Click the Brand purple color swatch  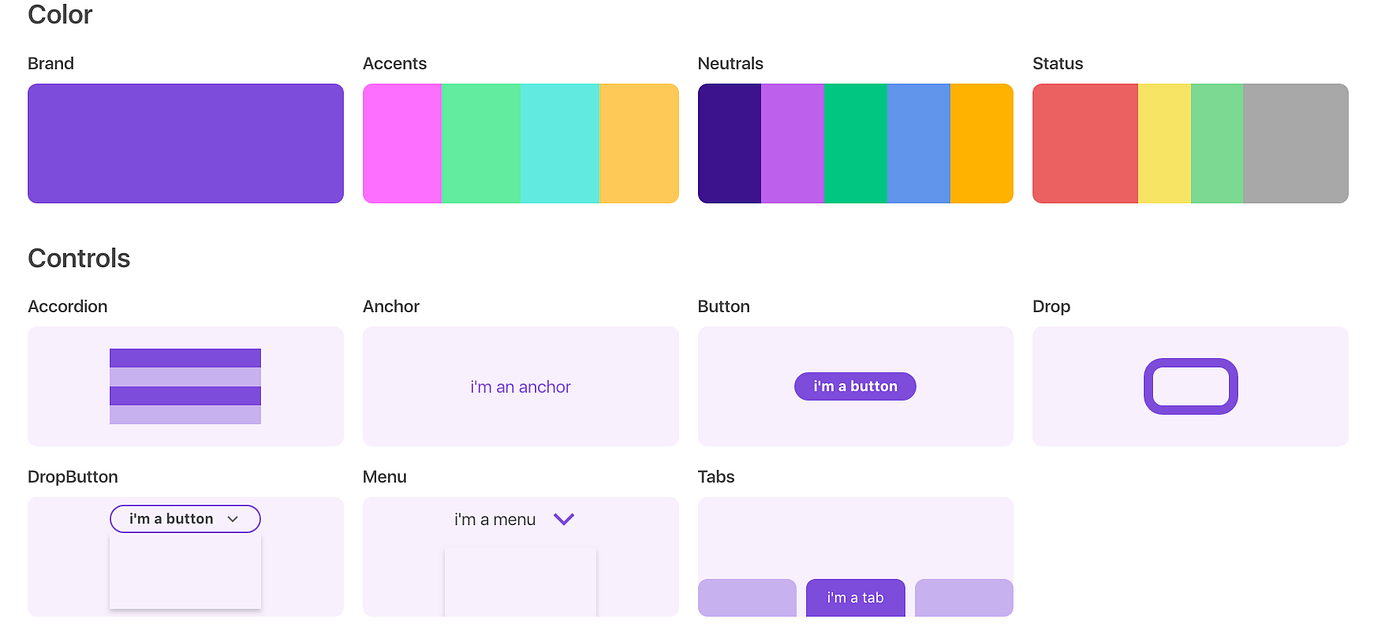(185, 143)
